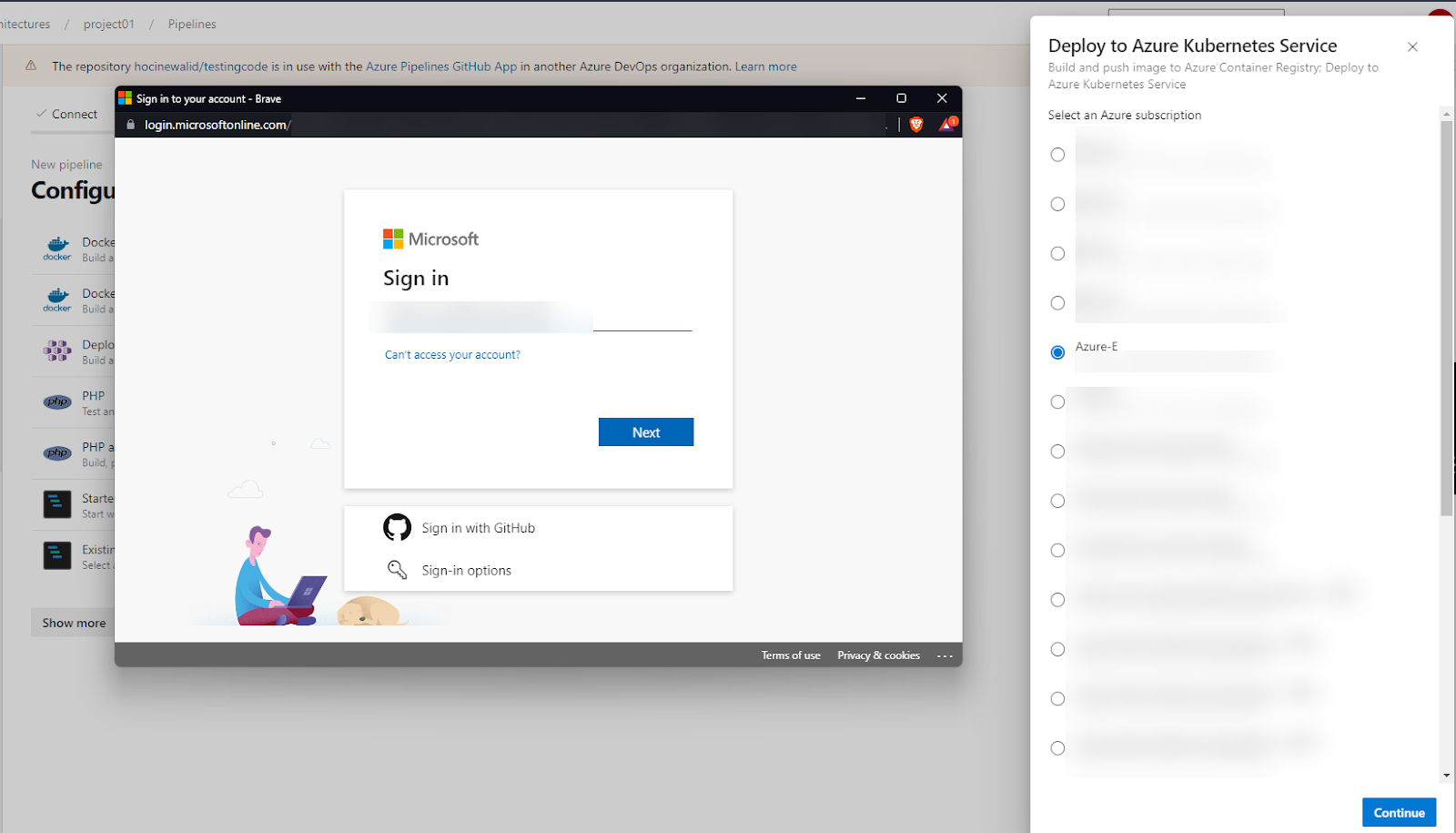Click scroll up arrow of subscription list

[x=1447, y=114]
